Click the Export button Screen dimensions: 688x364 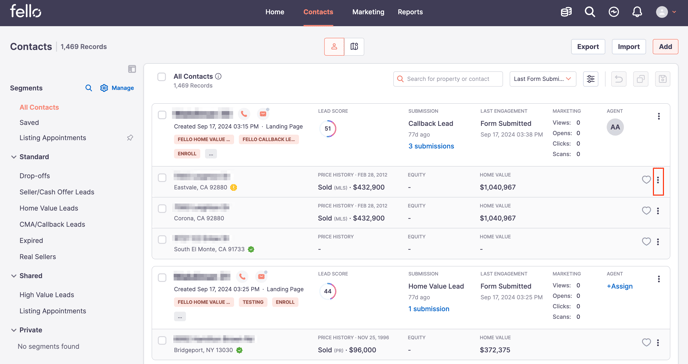click(588, 46)
